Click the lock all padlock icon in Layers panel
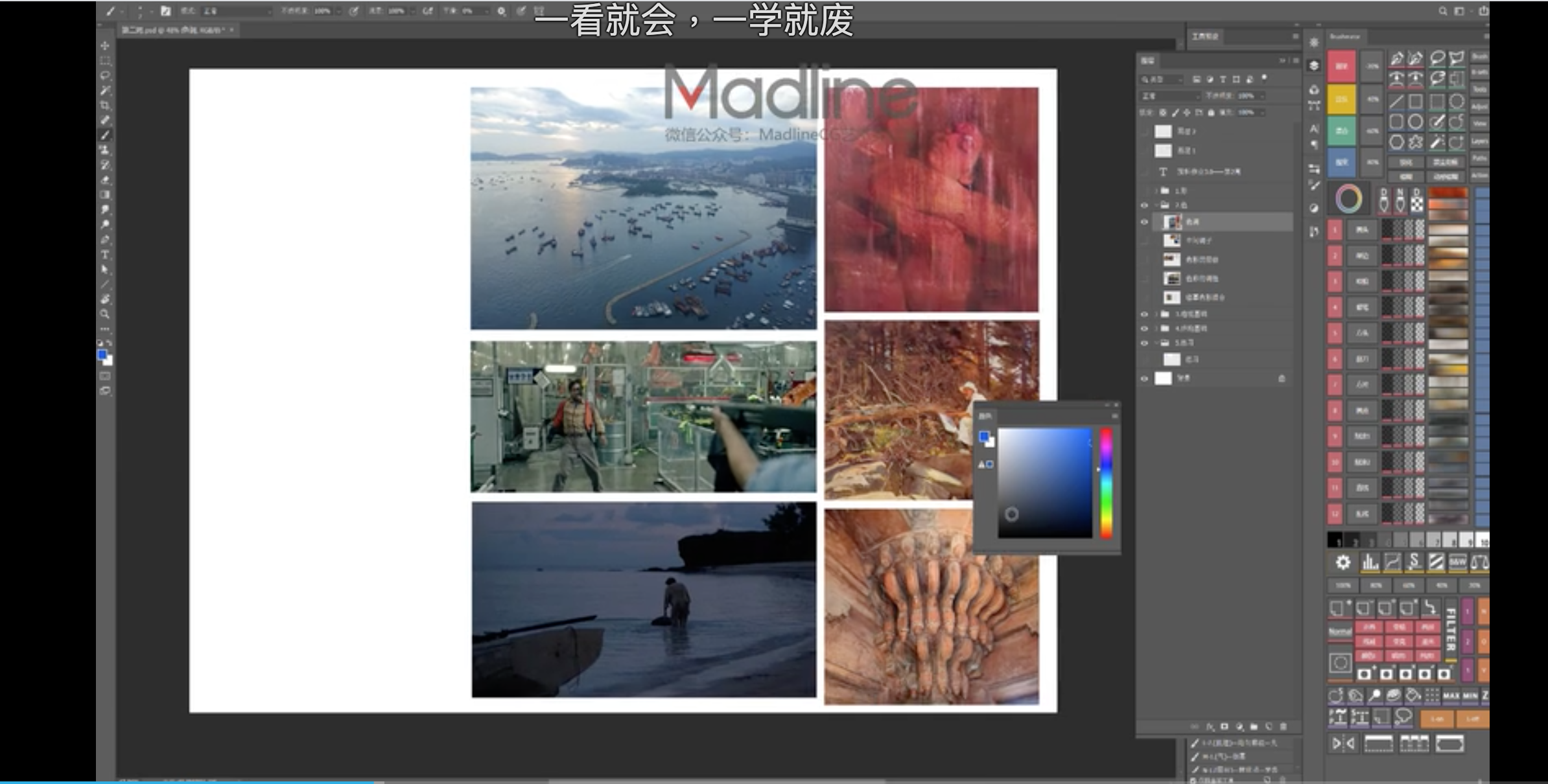The image size is (1548, 784). pos(1210,113)
